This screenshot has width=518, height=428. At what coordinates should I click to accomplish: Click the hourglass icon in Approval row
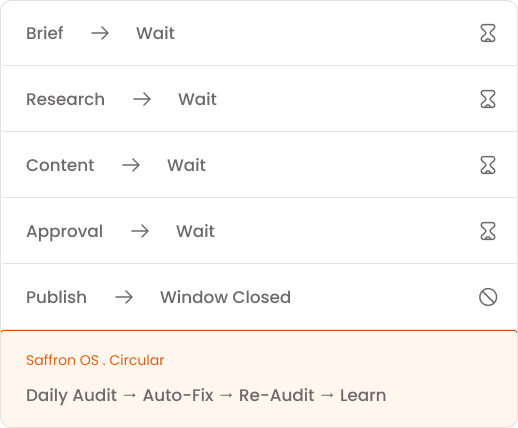click(488, 231)
